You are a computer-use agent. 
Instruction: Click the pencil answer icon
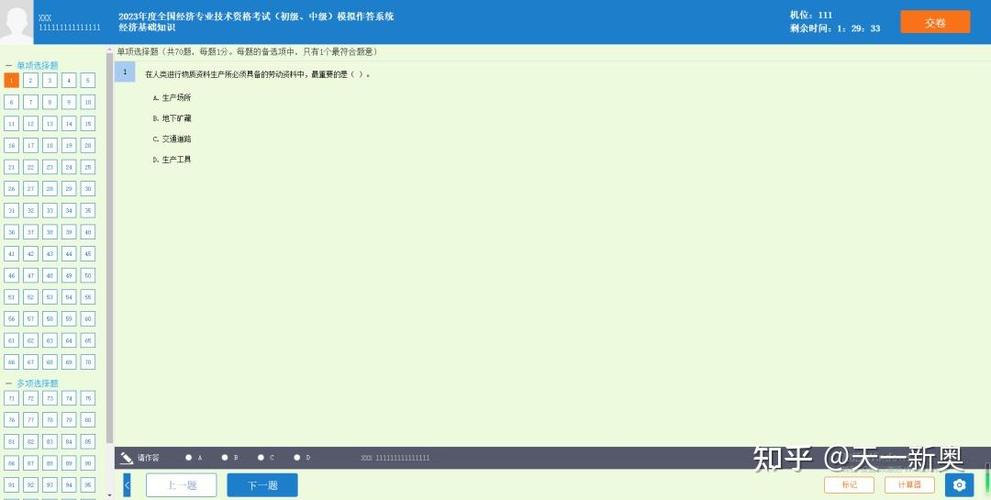pyautogui.click(x=126, y=458)
